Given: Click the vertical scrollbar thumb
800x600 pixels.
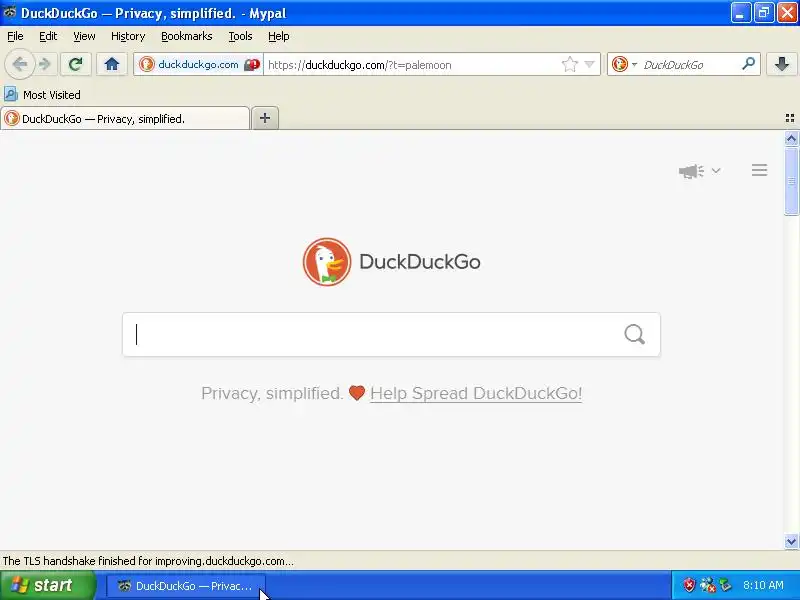Looking at the screenshot, I should pos(791,182).
